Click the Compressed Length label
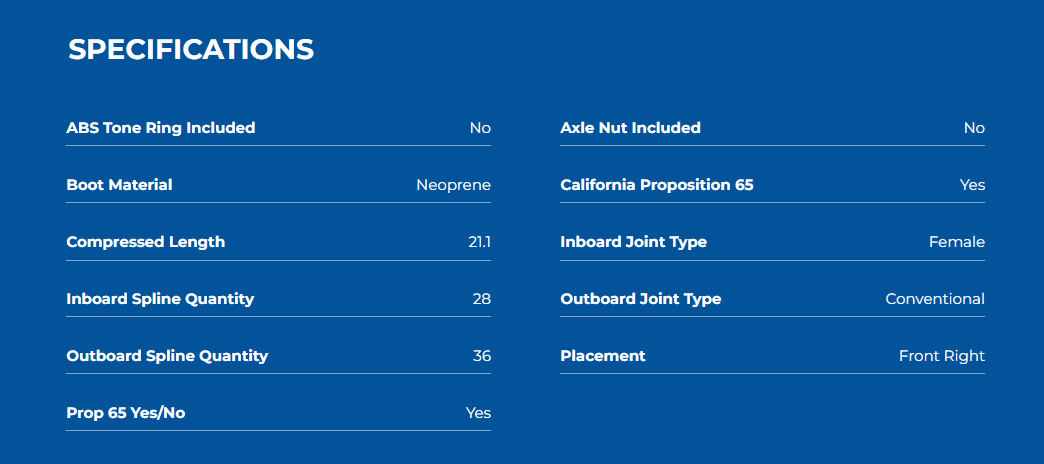Screen dimensions: 1044x464 coord(146,242)
